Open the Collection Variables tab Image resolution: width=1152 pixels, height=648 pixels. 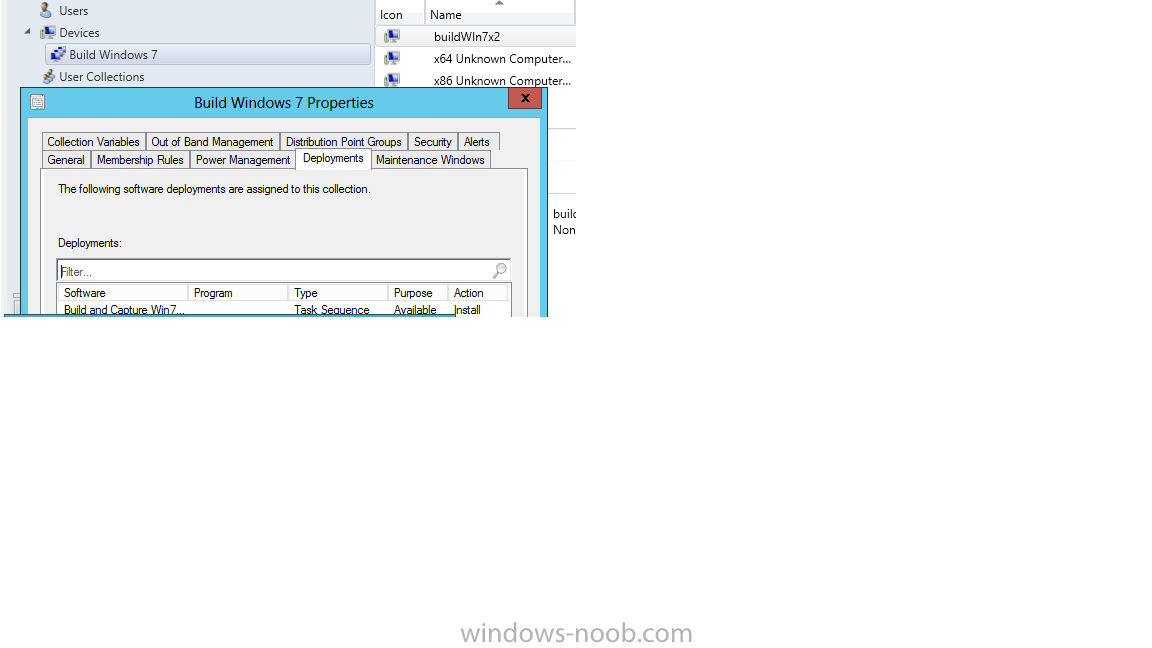tap(93, 142)
